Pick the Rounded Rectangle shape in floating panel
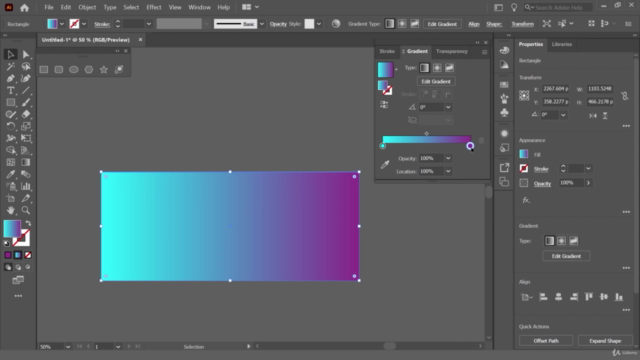The height and width of the screenshot is (360, 640). [x=59, y=70]
